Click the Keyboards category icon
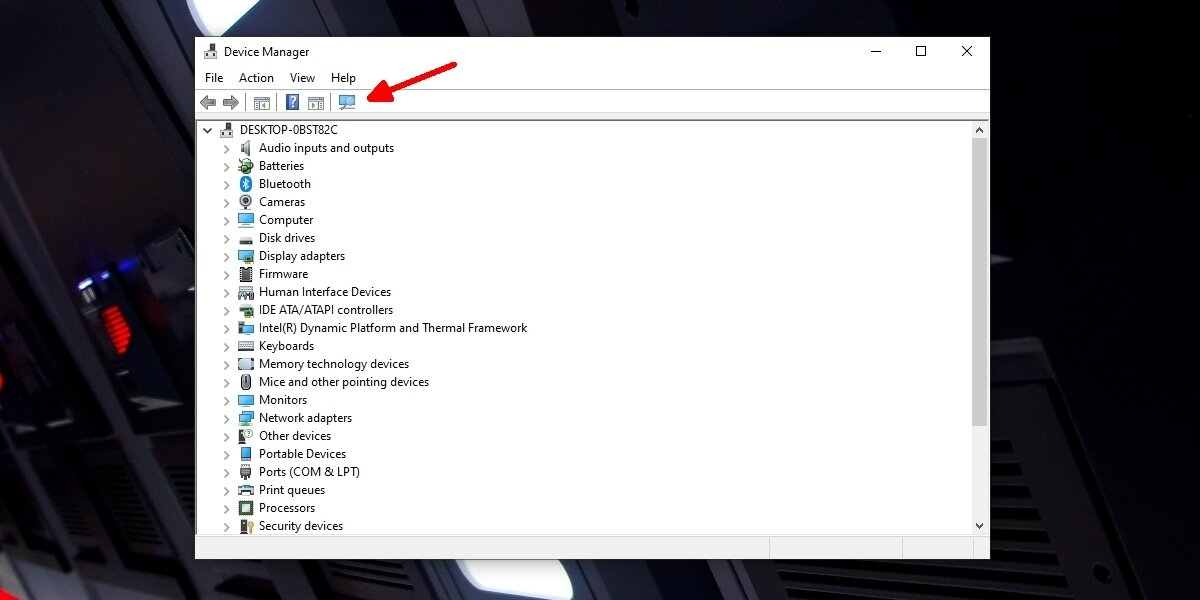Image resolution: width=1200 pixels, height=600 pixels. (245, 345)
